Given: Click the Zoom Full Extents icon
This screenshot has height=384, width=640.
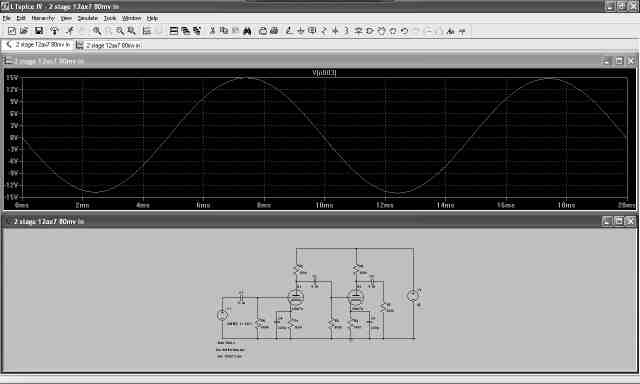Looking at the screenshot, I should click(131, 31).
